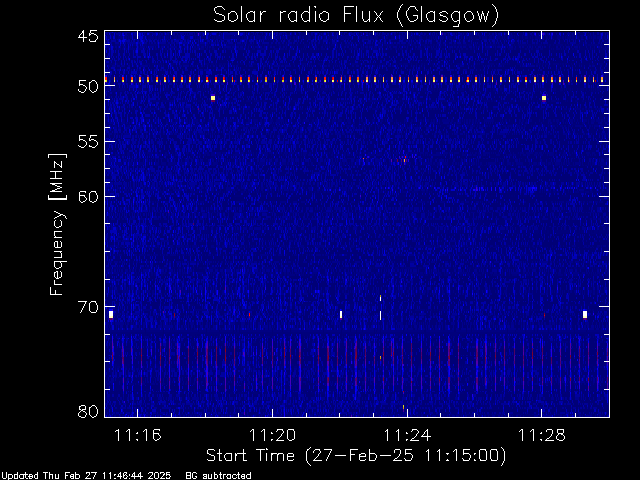
Task: Click the bright 51 MHz spot near 11:18
Action: (x=213, y=98)
